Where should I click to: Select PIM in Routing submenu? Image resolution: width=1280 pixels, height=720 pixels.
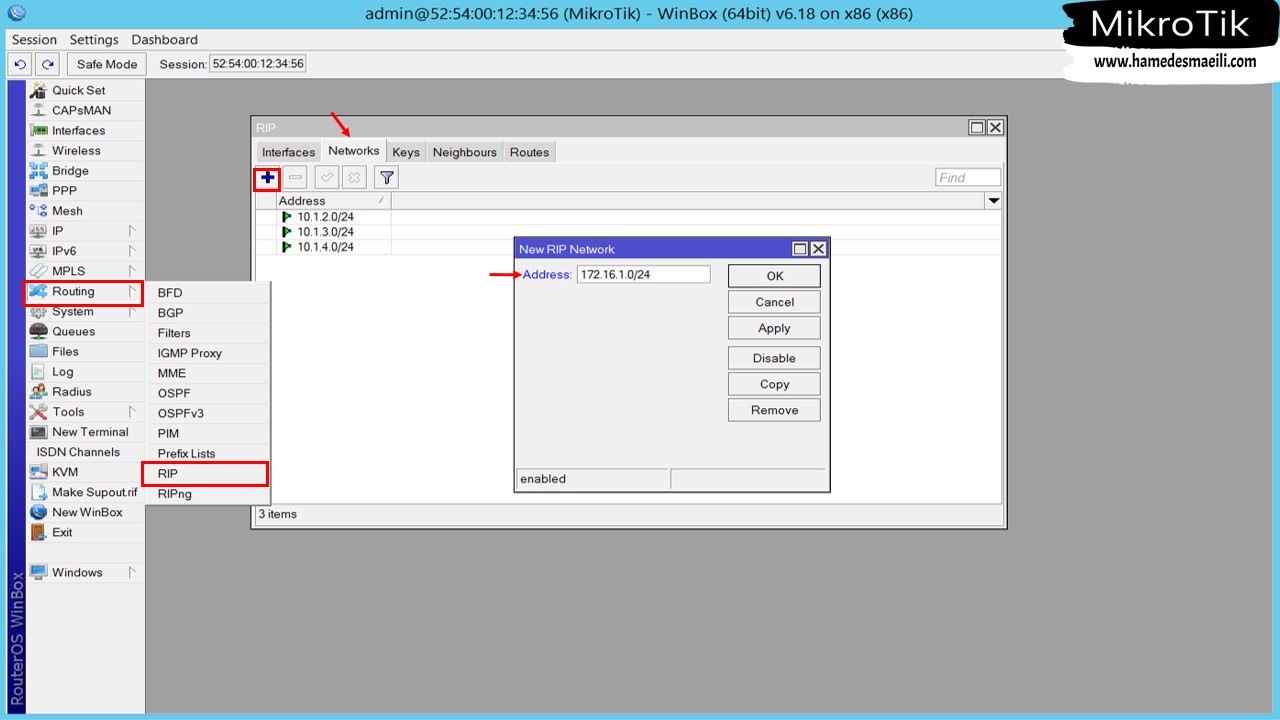(x=209, y=433)
